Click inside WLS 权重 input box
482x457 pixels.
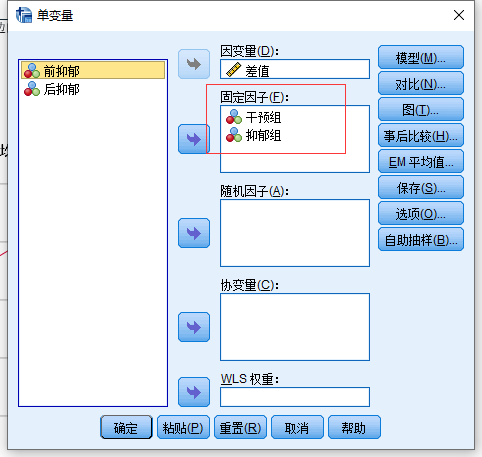[x=295, y=397]
